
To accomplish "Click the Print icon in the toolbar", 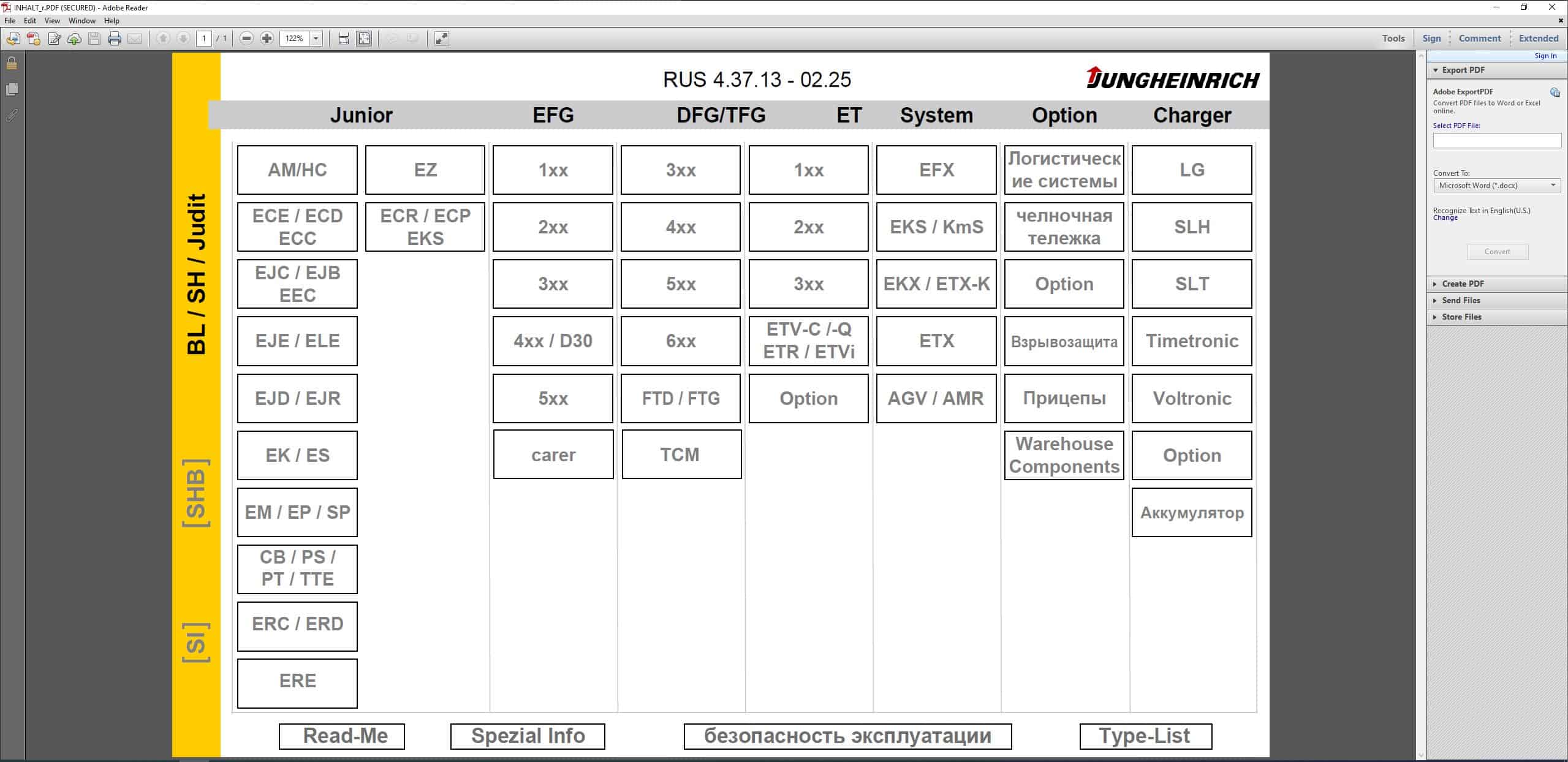I will coord(115,39).
